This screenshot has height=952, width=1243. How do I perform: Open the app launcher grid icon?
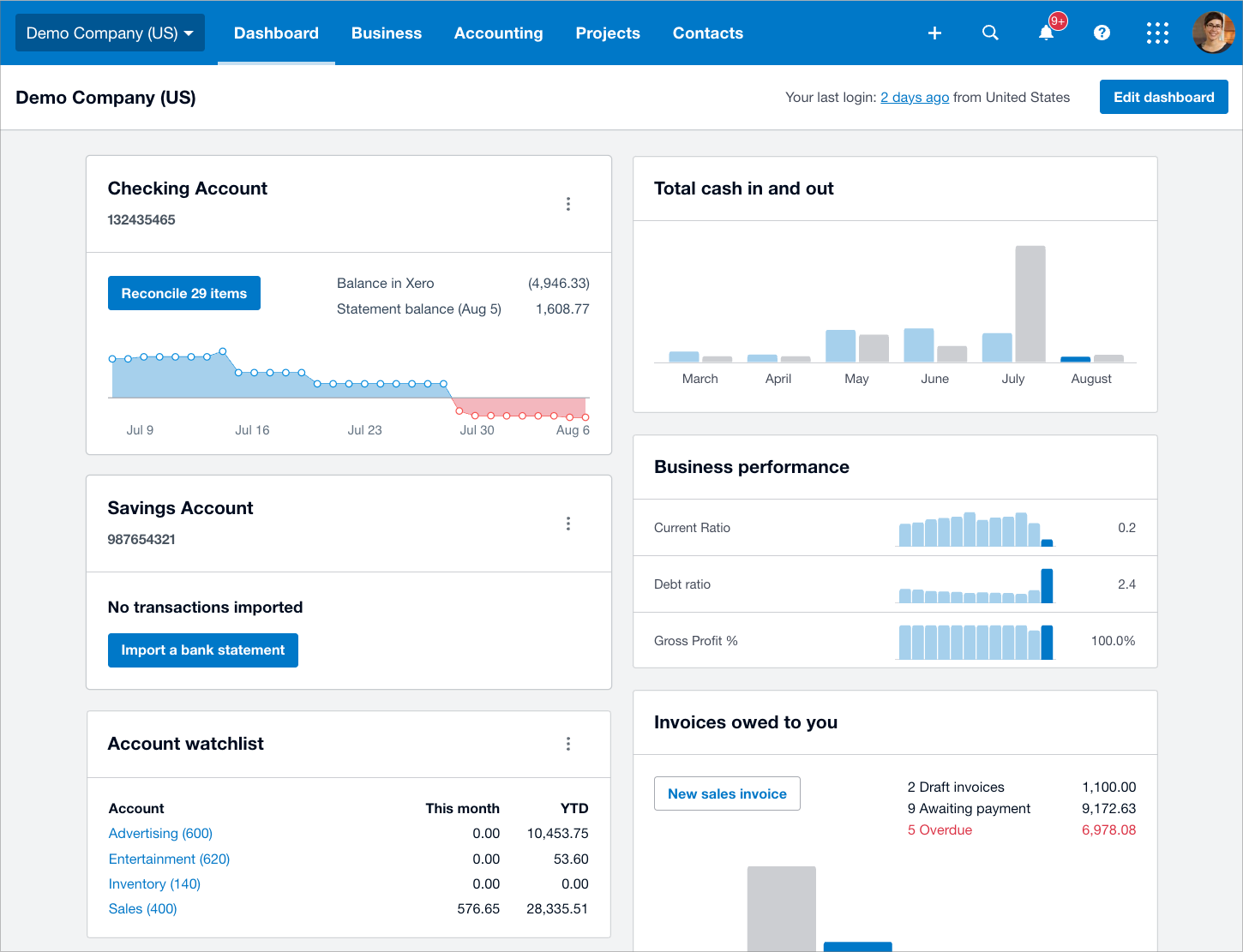(x=1157, y=33)
